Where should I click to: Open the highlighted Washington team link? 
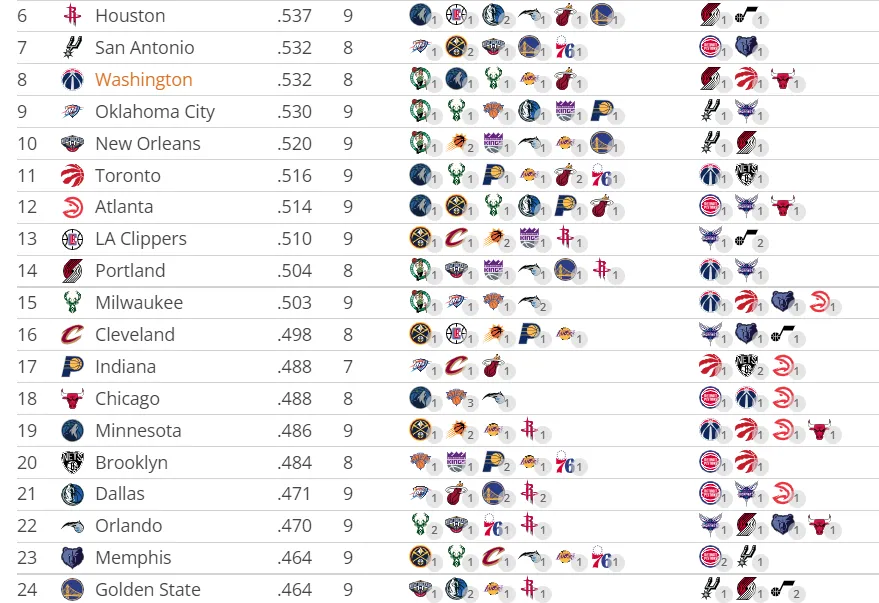tap(144, 80)
